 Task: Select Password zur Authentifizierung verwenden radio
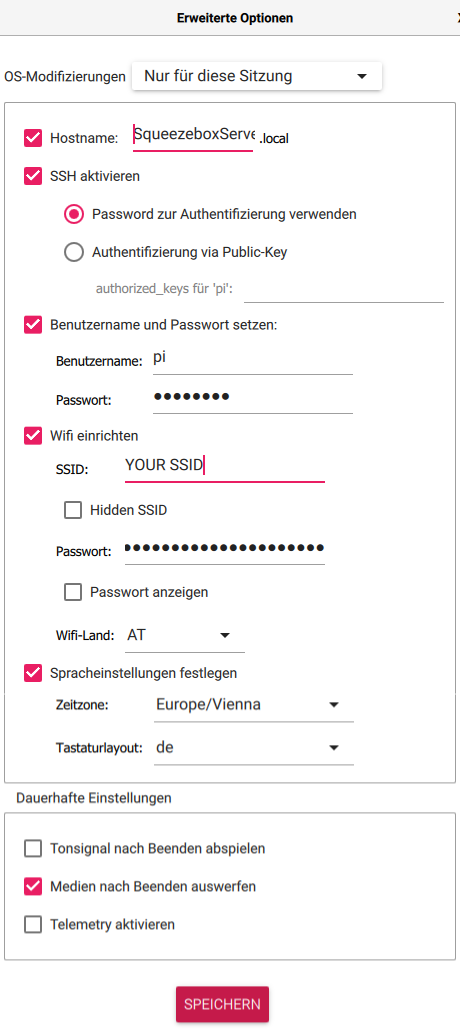pyautogui.click(x=74, y=214)
